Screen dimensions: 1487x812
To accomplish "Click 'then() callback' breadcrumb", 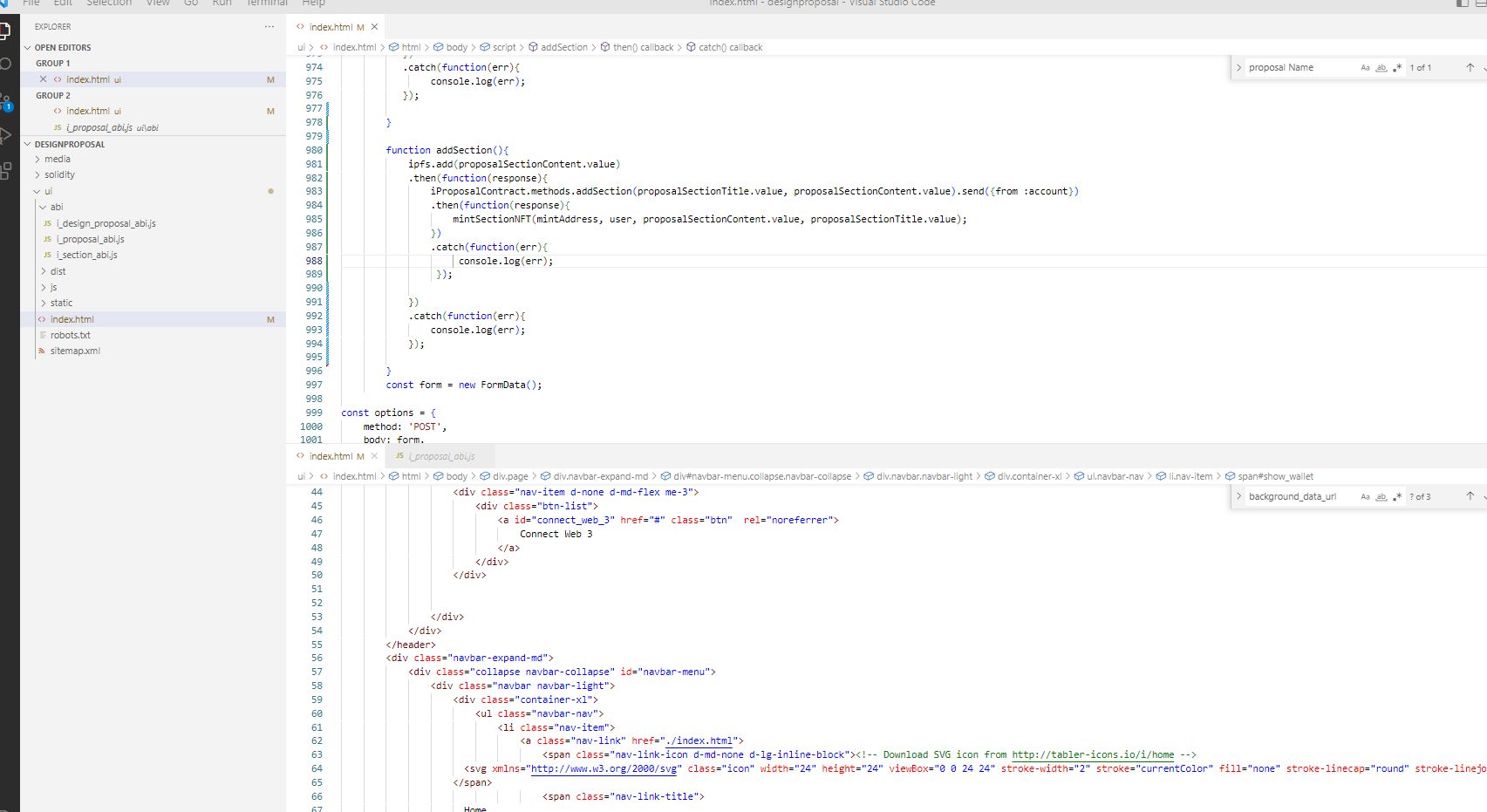I will pos(637,47).
